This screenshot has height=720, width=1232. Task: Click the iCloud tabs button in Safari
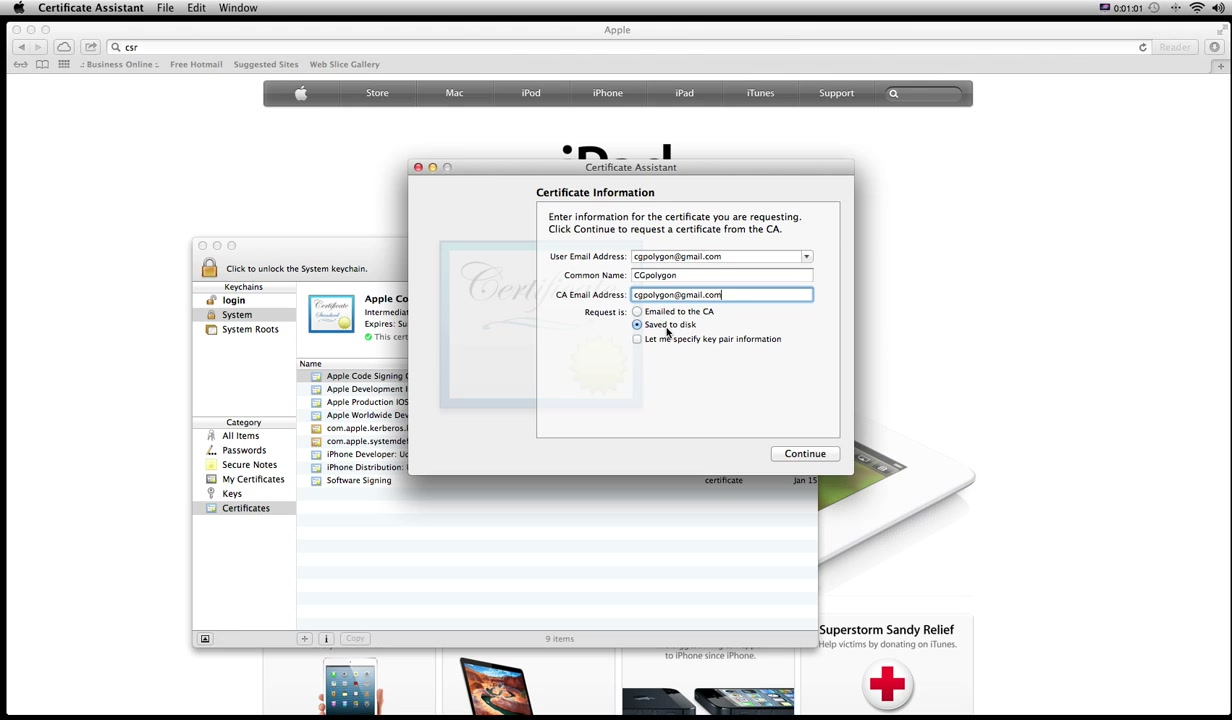tap(64, 47)
